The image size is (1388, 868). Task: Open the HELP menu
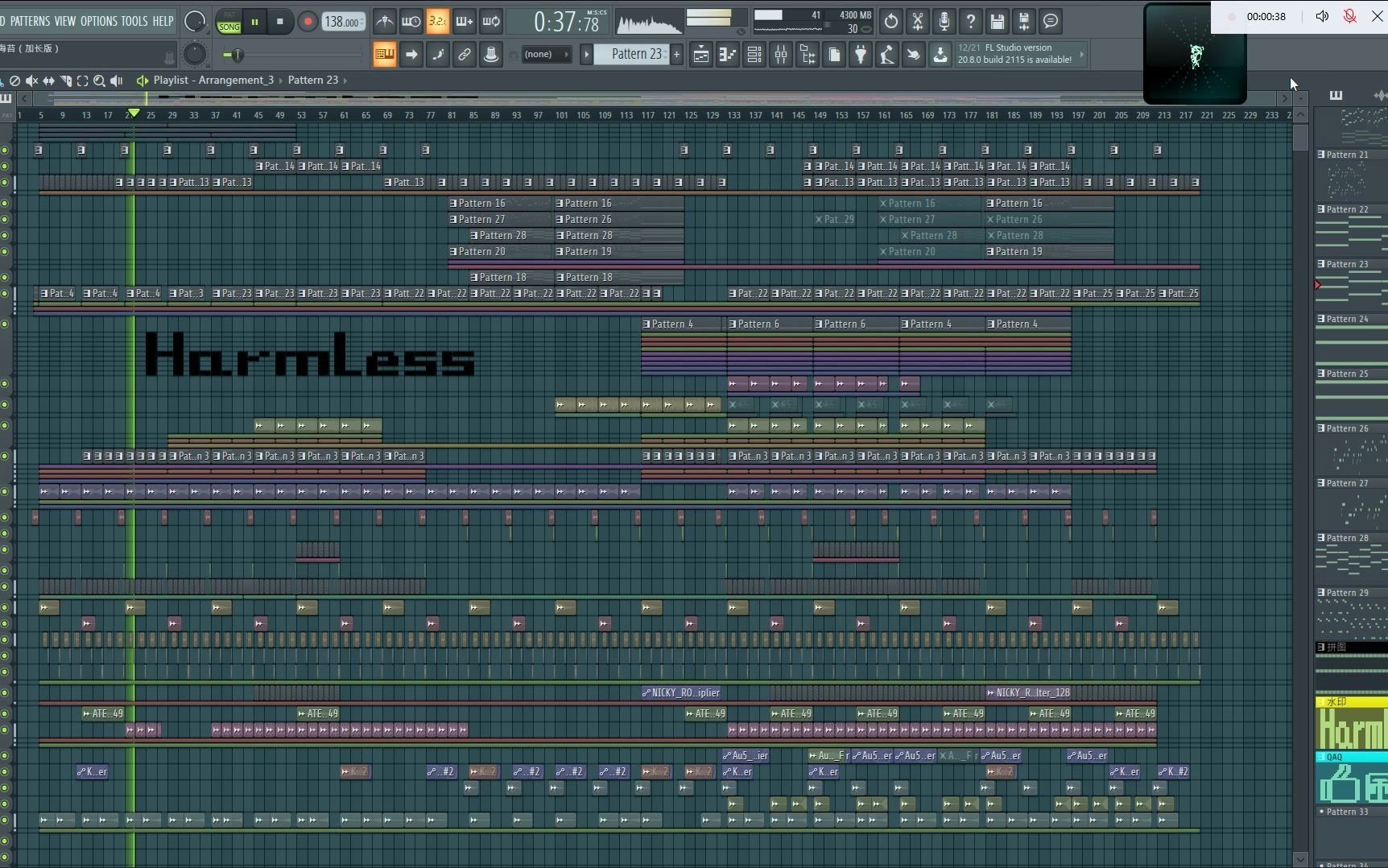(x=163, y=21)
